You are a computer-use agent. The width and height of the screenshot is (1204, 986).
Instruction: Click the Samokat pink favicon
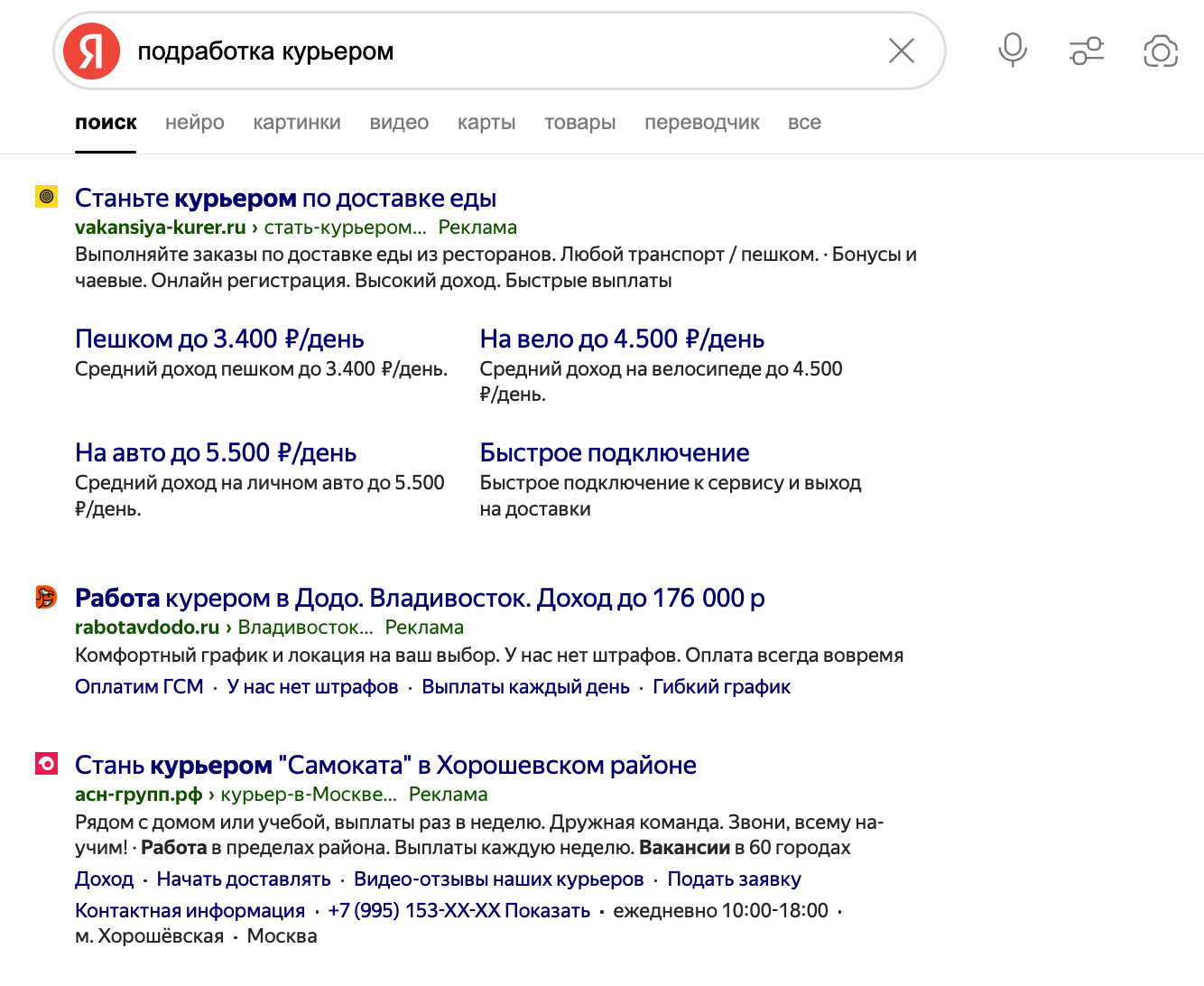coord(46,763)
